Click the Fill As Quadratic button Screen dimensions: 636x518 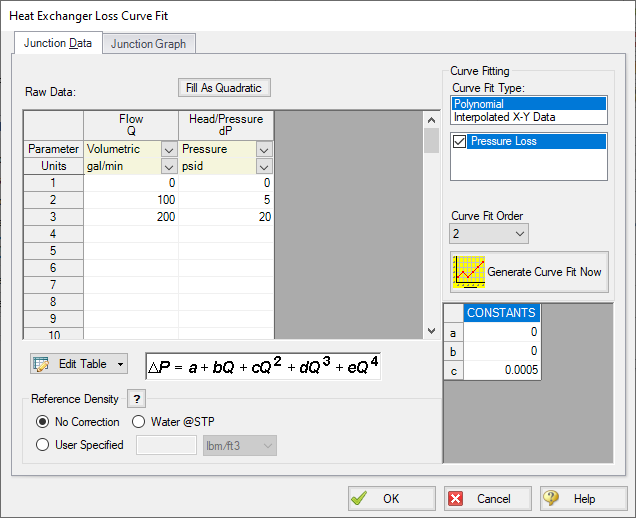224,88
